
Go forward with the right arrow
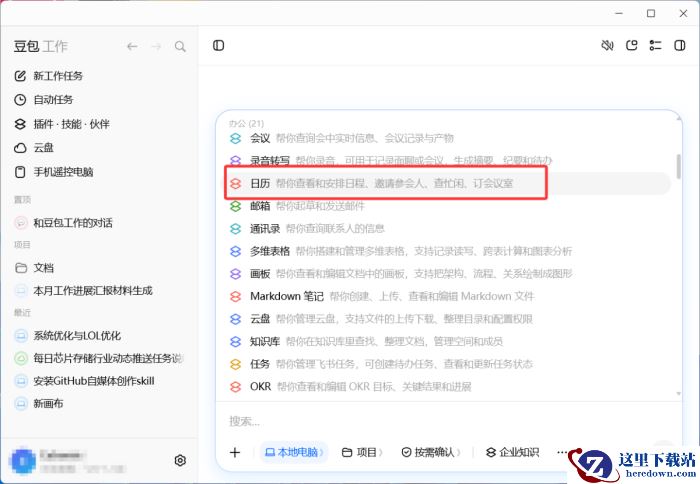click(156, 46)
